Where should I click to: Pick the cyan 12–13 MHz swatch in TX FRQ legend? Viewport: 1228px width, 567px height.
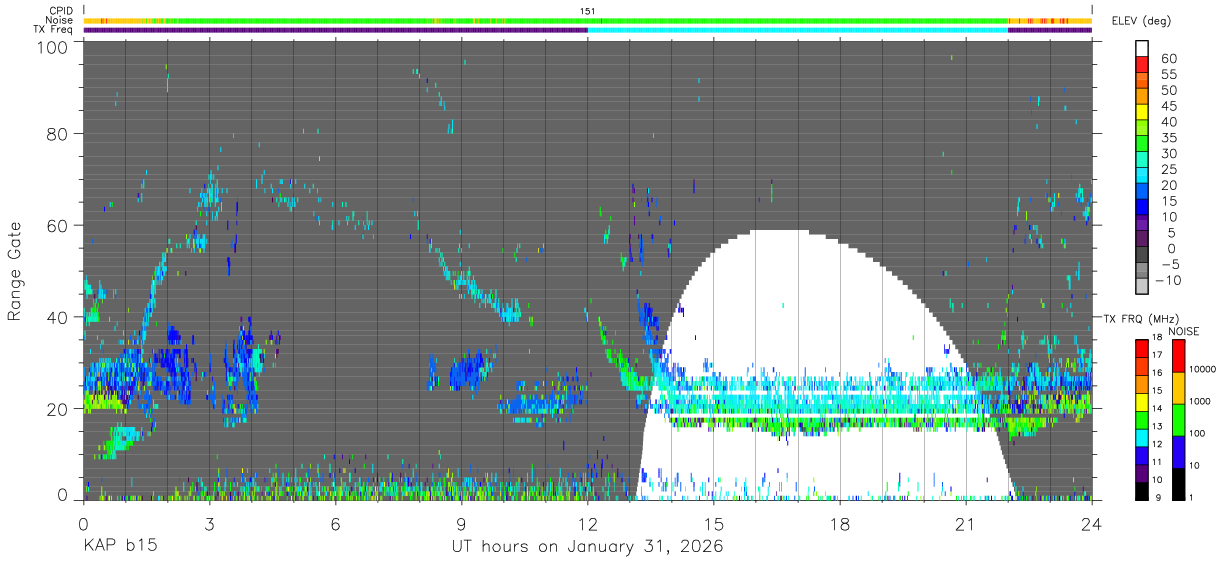[x=1143, y=437]
